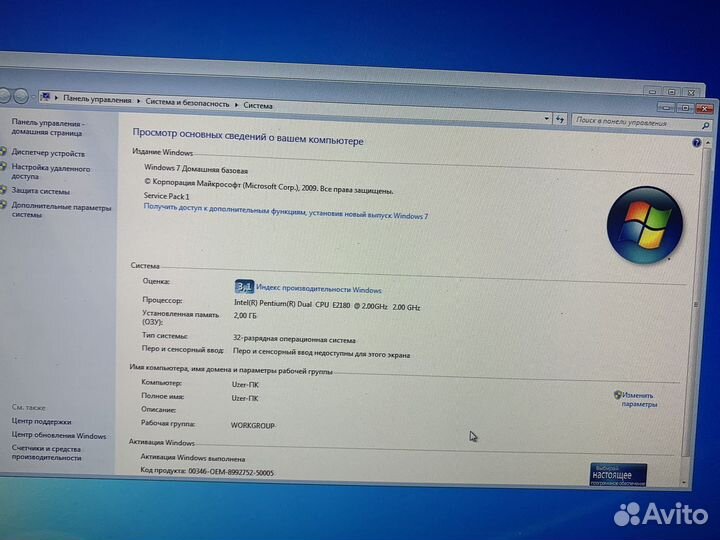720x540 pixels.
Task: Click shield icon beside 'Изменить параметры'
Action: (x=617, y=394)
